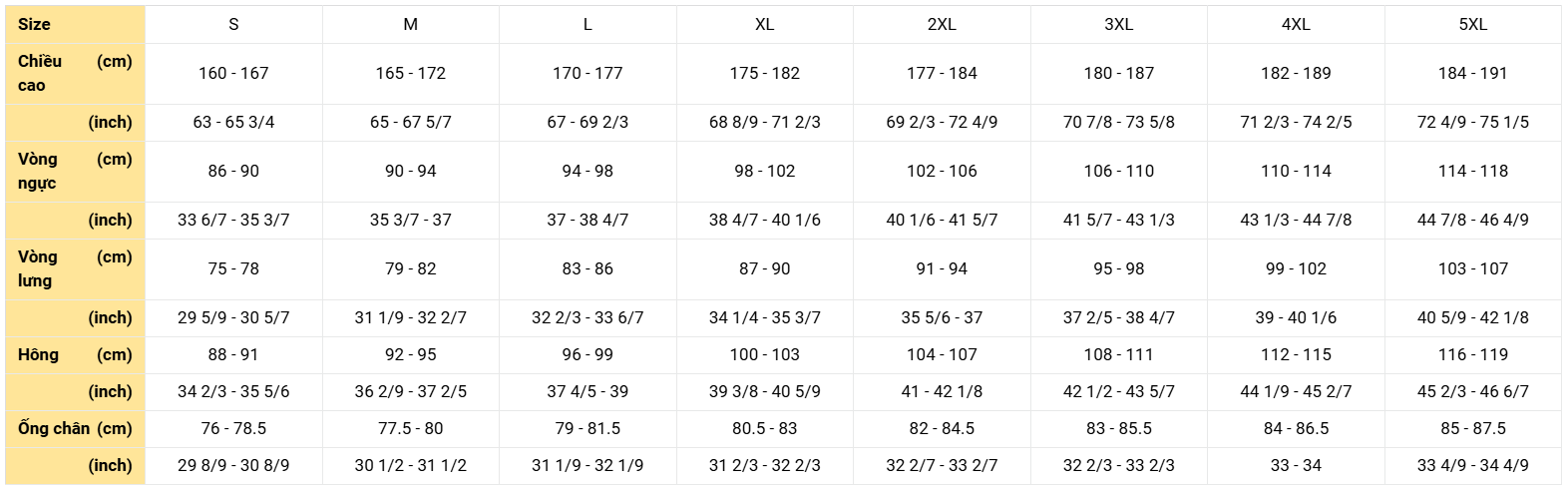
Task: Select height cell 160 - 167
Action: coord(233,73)
